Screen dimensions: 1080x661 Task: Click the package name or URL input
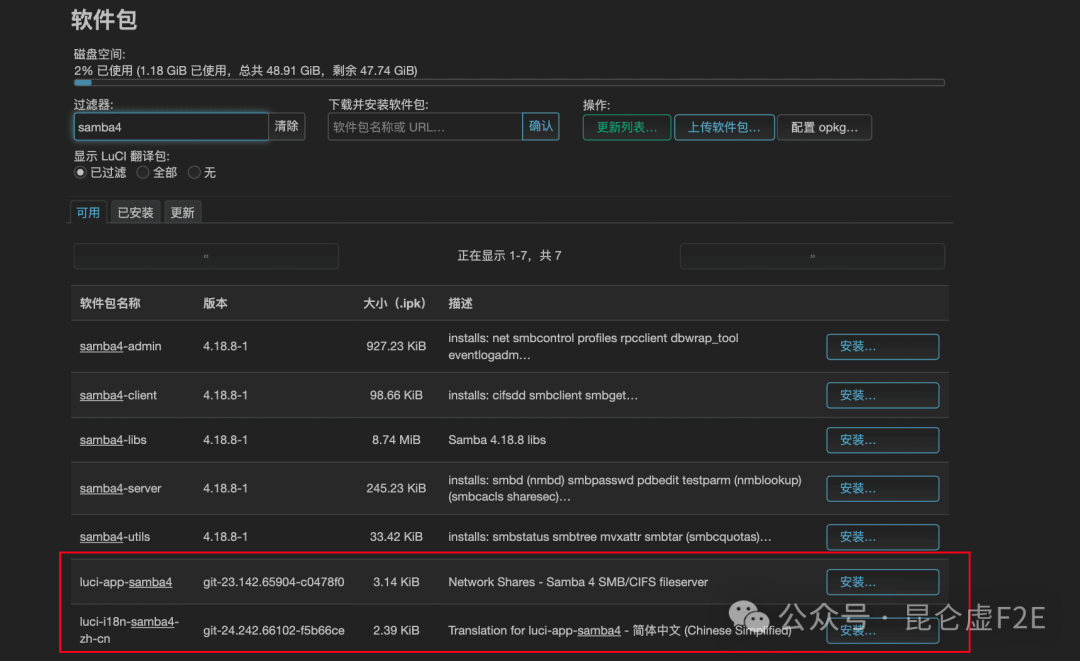(425, 127)
